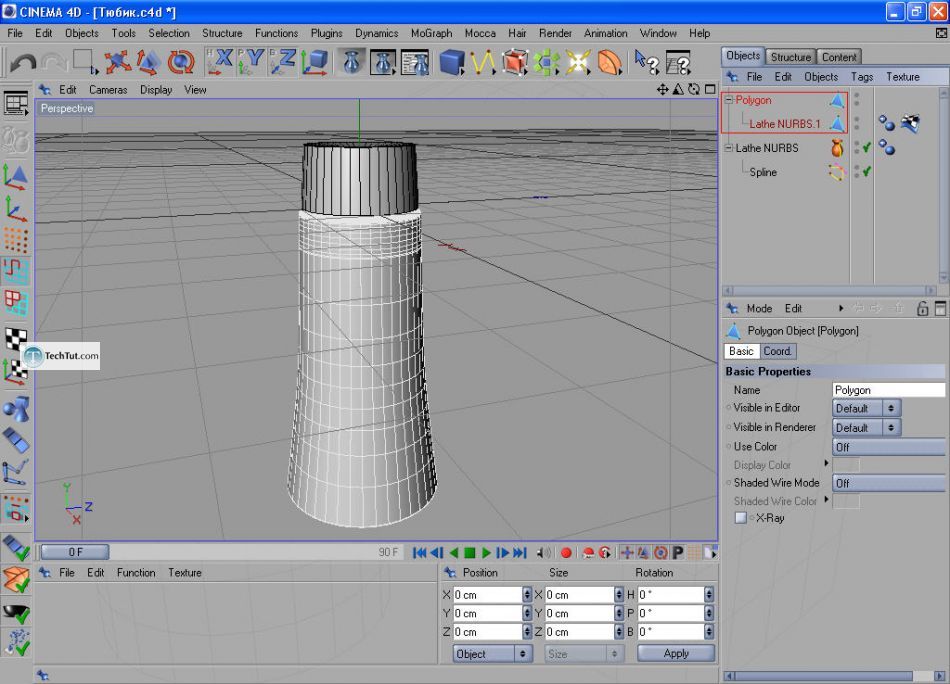
Task: Click the record keyframe red button
Action: [x=566, y=553]
